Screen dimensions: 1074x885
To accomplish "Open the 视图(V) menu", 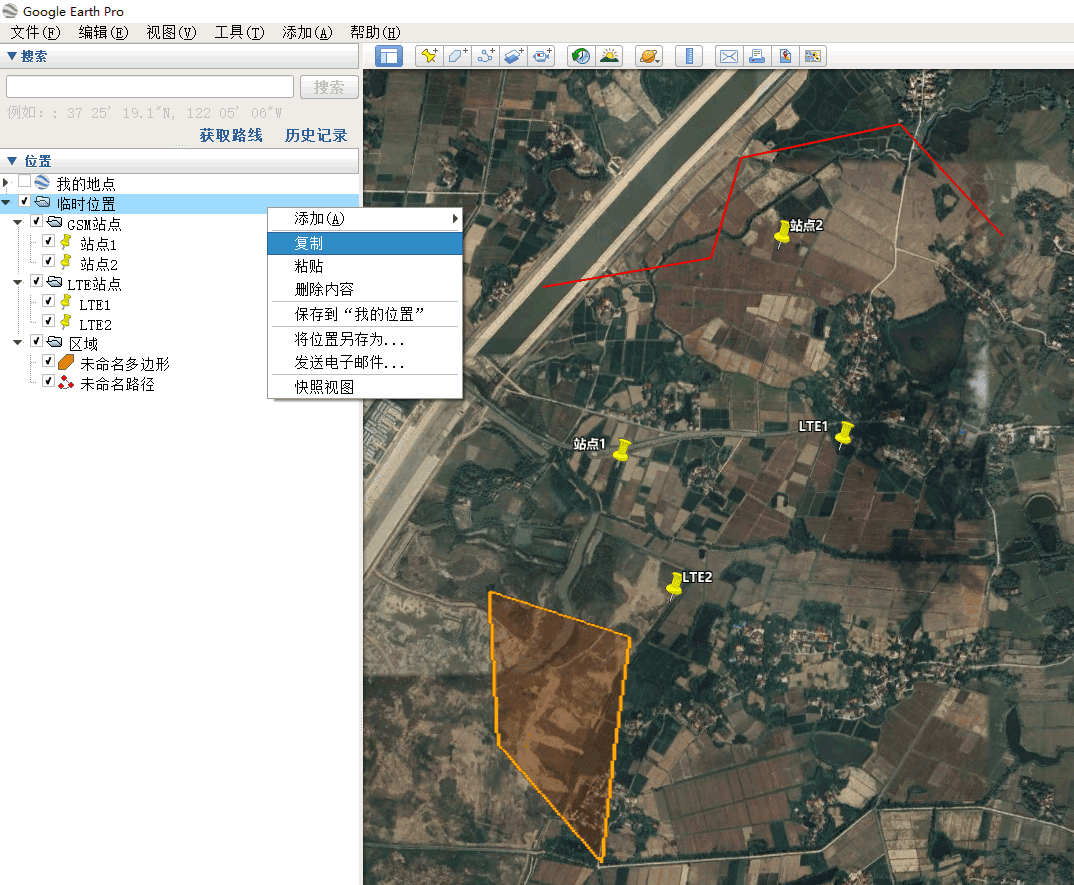I will coord(171,32).
